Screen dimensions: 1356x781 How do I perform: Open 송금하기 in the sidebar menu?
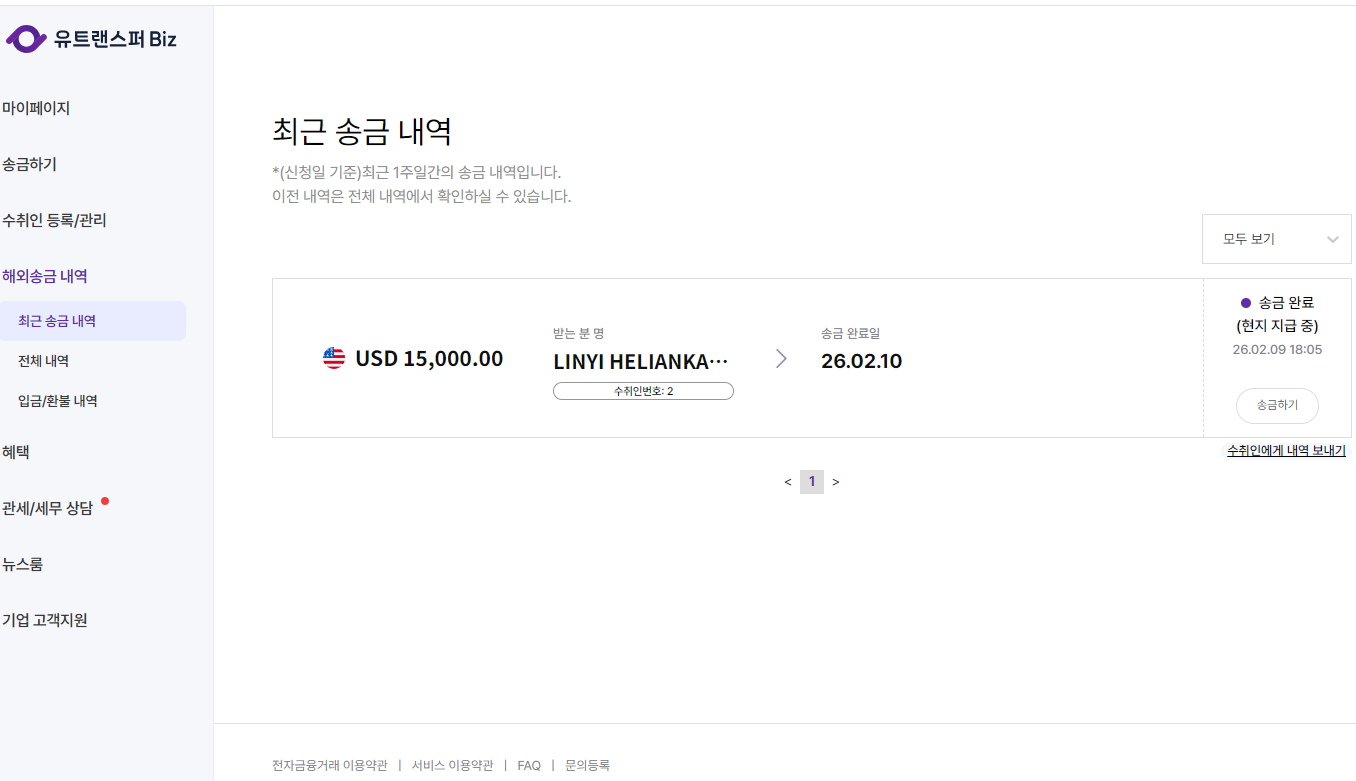30,164
